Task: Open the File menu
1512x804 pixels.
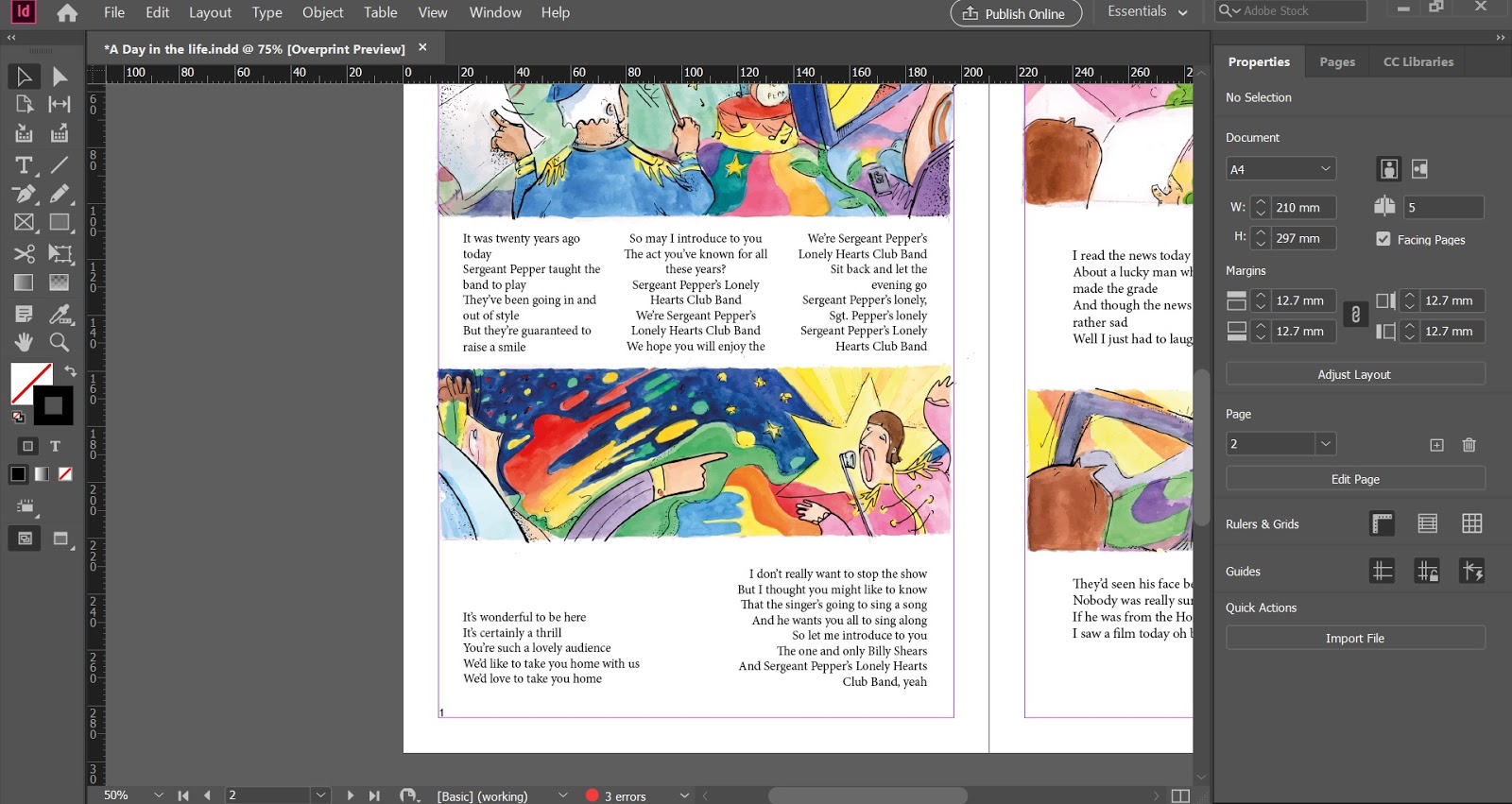Action: pyautogui.click(x=114, y=12)
